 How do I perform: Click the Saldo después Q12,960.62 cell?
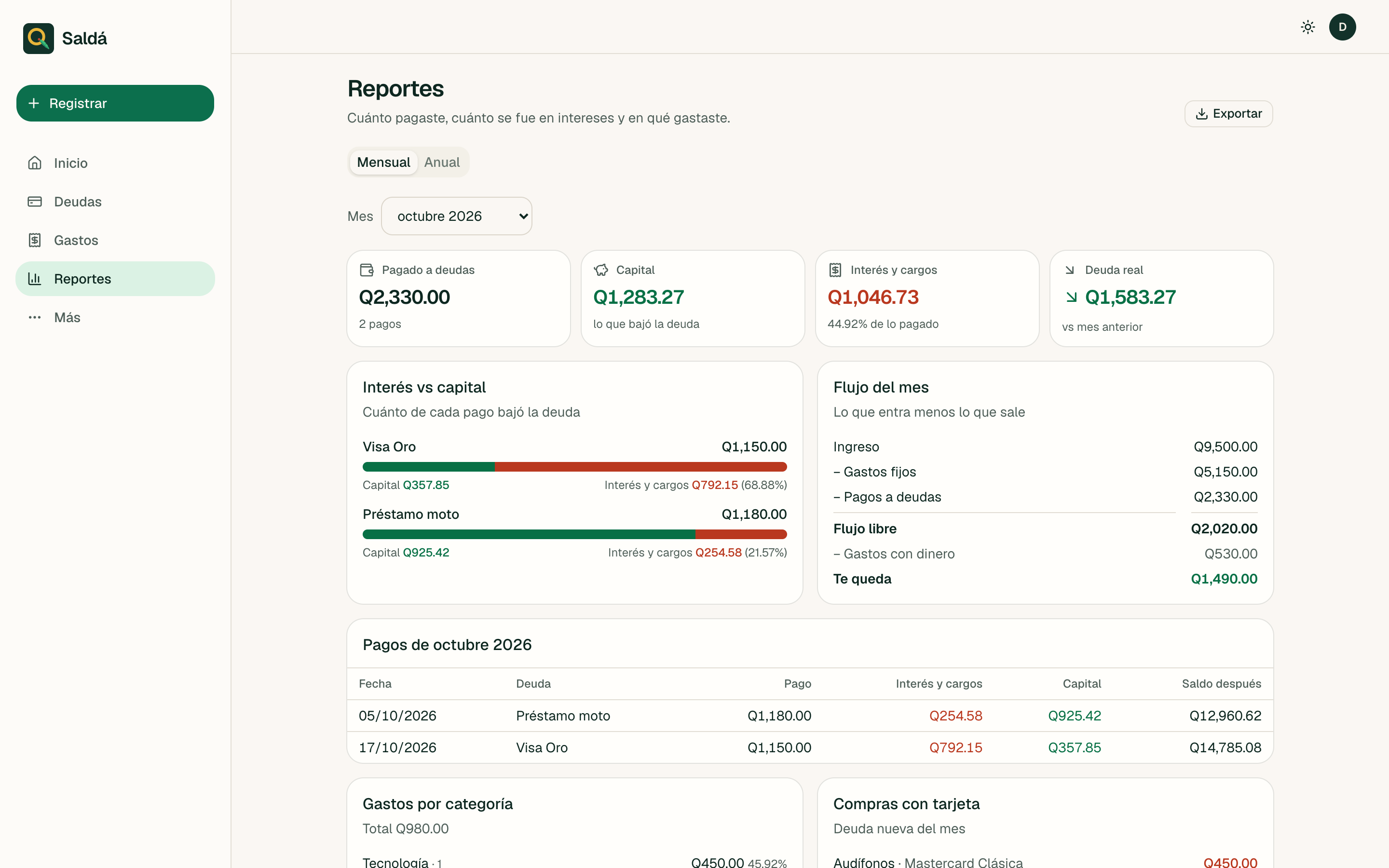[1226, 716]
